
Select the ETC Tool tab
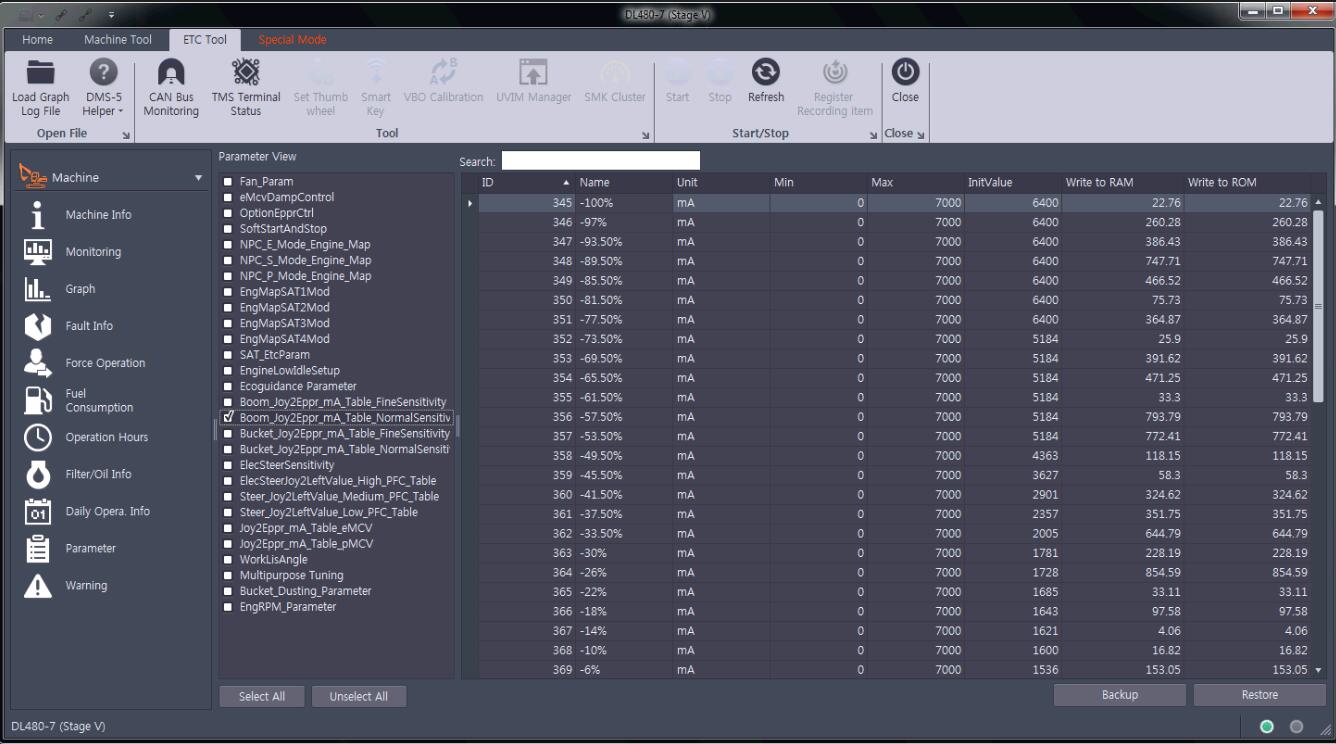tap(205, 40)
